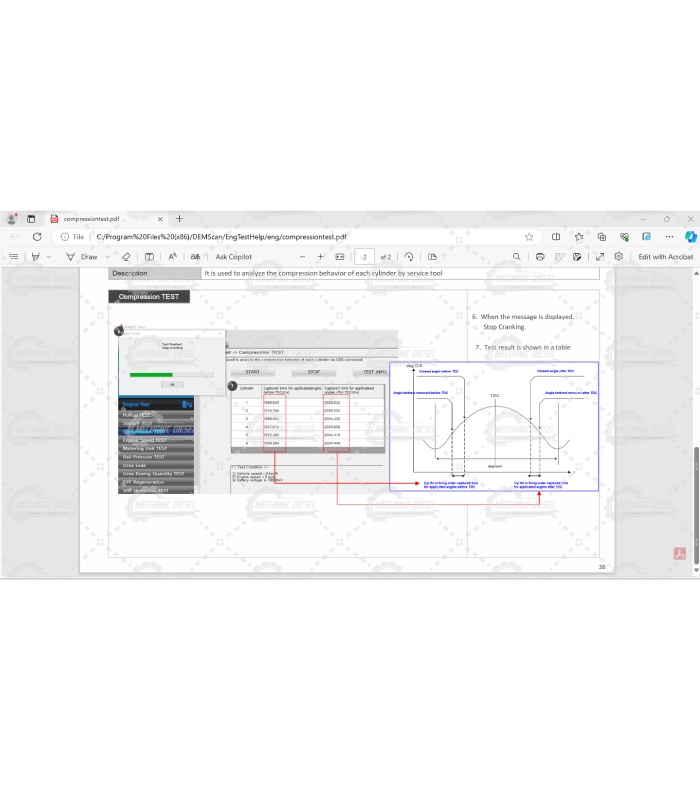Toggle the Draw tool
This screenshot has height=800, width=700.
(x=83, y=257)
